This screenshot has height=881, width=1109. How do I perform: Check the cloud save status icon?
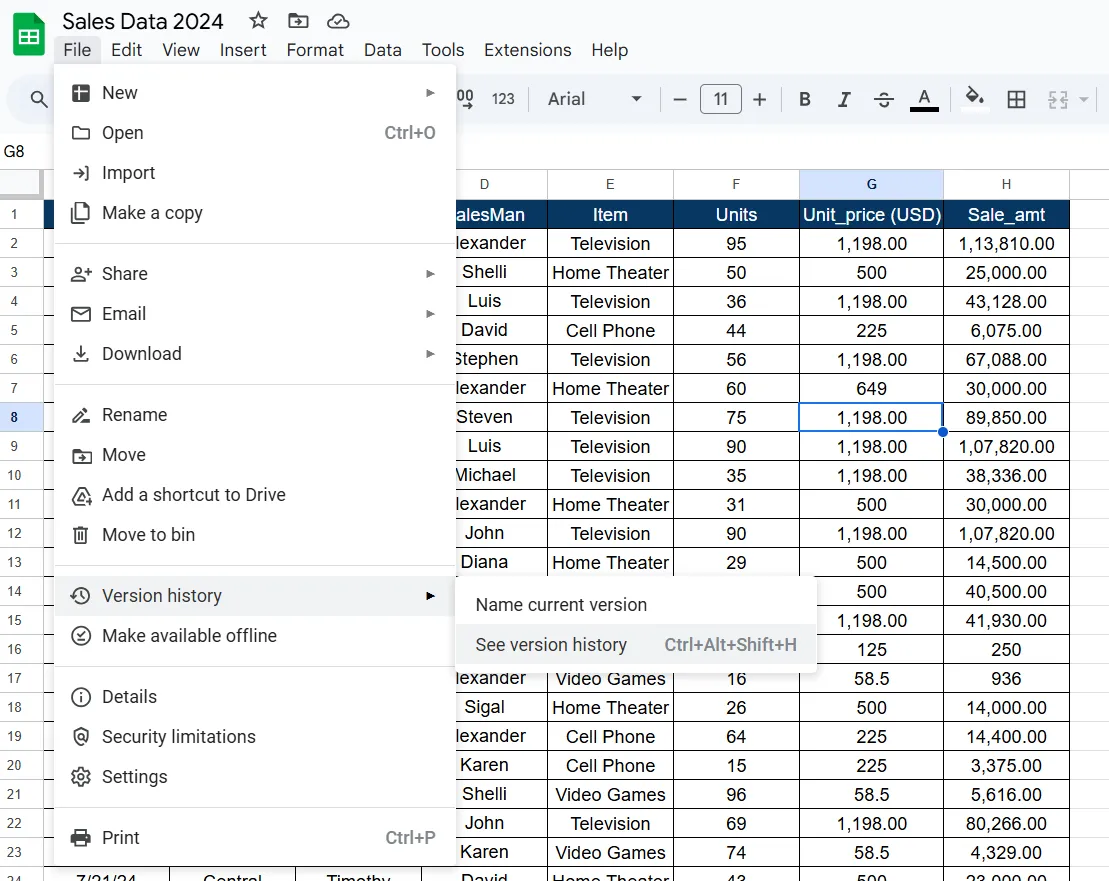[338, 21]
